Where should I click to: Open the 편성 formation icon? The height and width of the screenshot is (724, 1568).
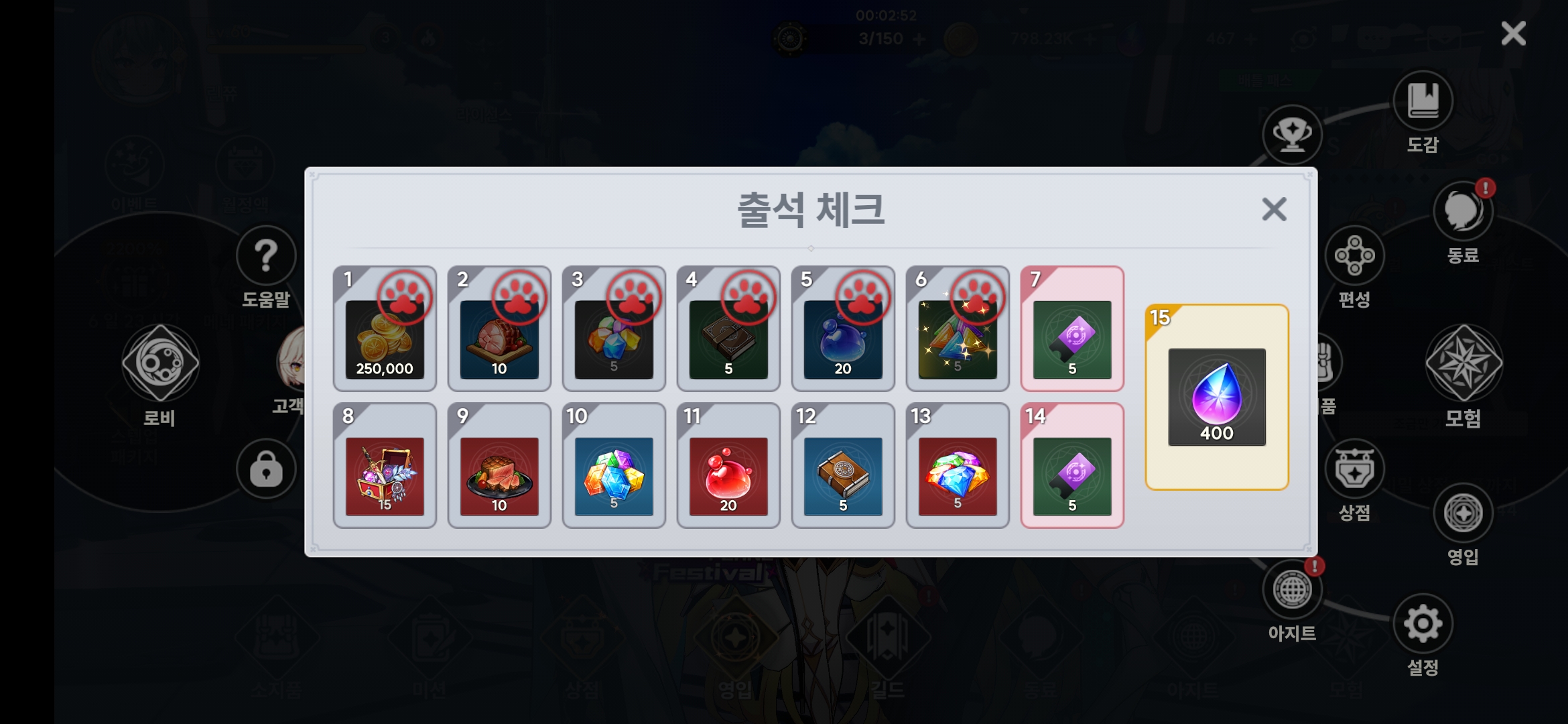tap(1354, 255)
